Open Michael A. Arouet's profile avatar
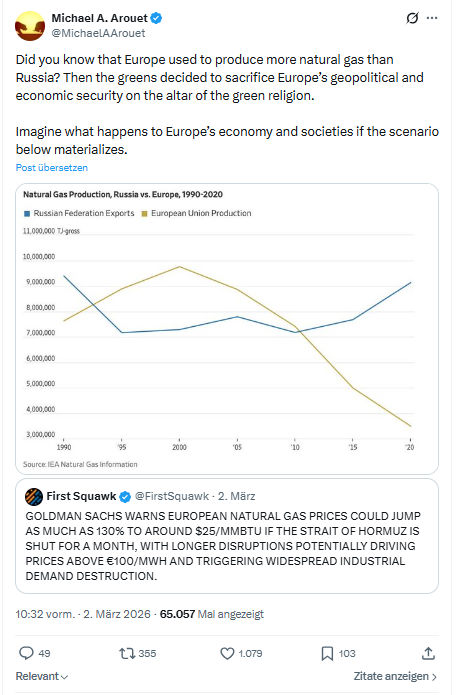 [x=30, y=26]
